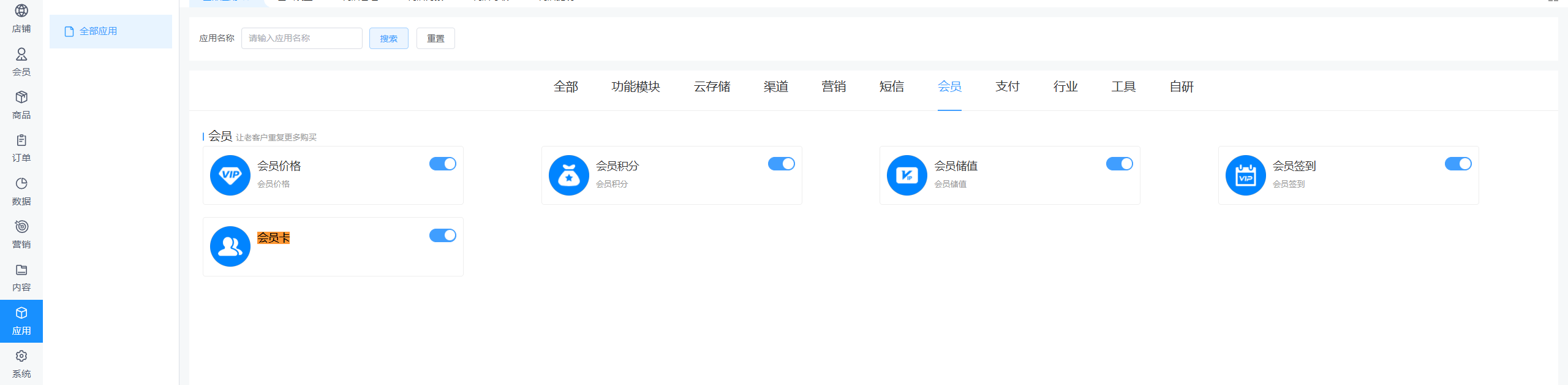Open the 会员储值 app title
The width and height of the screenshot is (1568, 385).
(x=956, y=166)
